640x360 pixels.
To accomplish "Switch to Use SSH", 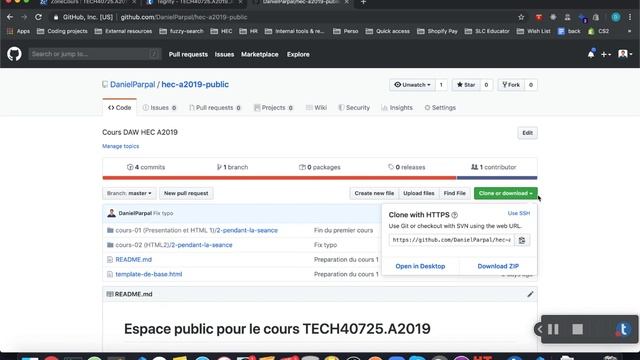I will [x=519, y=213].
